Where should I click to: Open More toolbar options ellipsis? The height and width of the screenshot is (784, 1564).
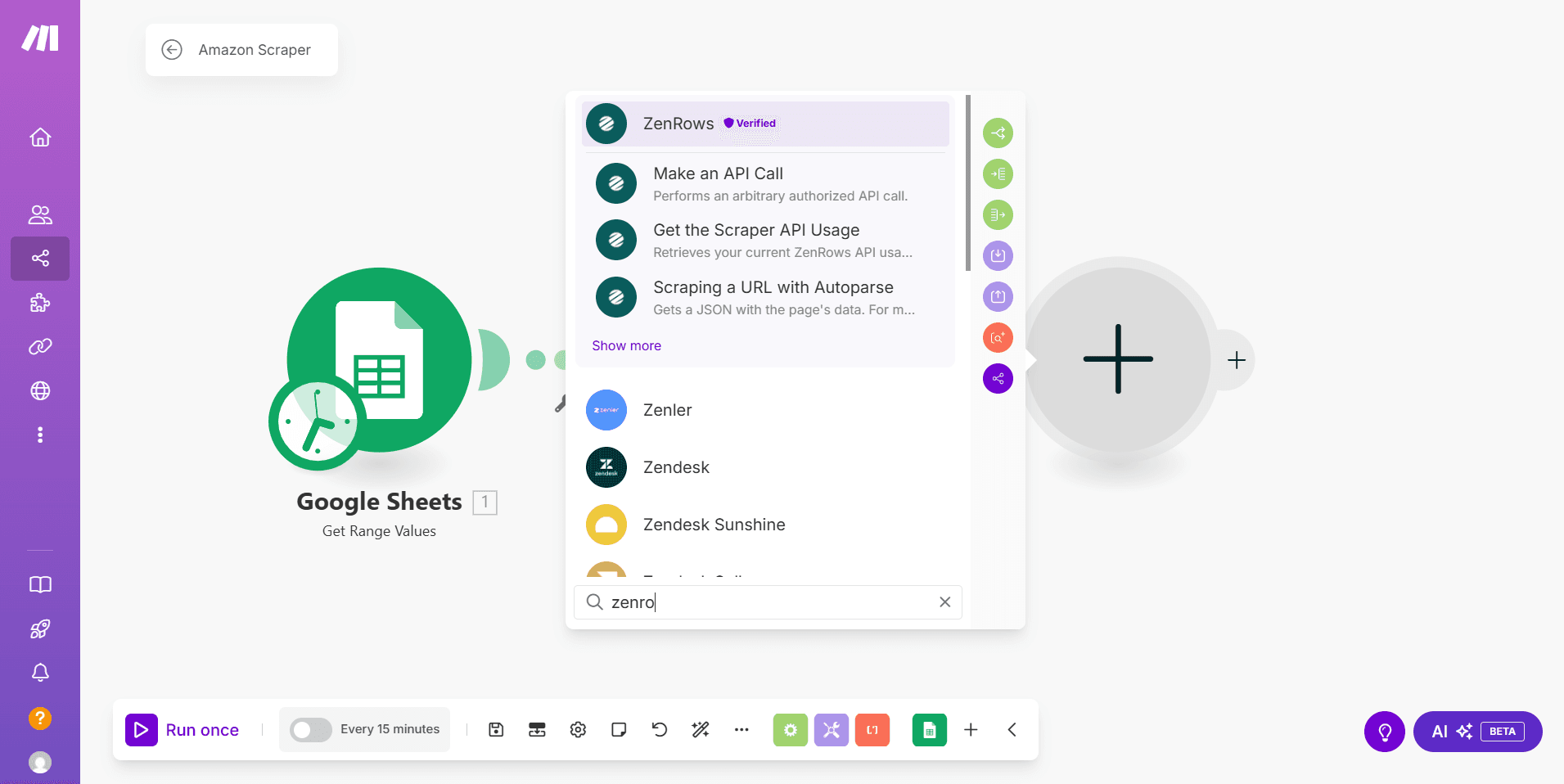[741, 730]
